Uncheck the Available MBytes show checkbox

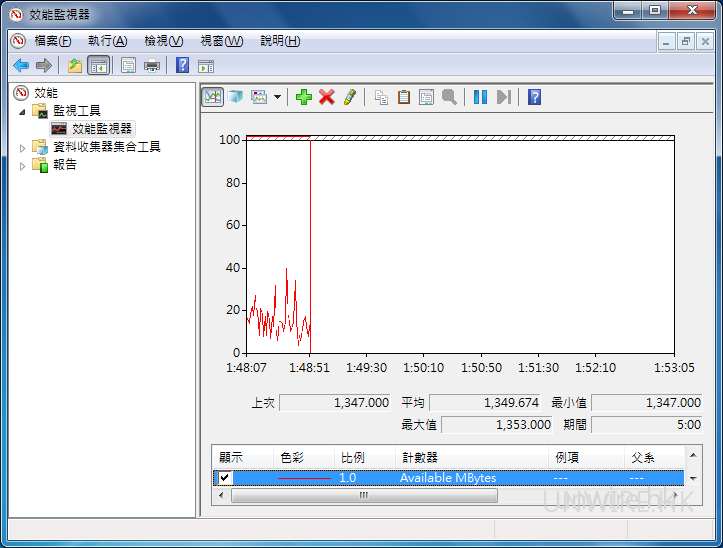coord(225,478)
